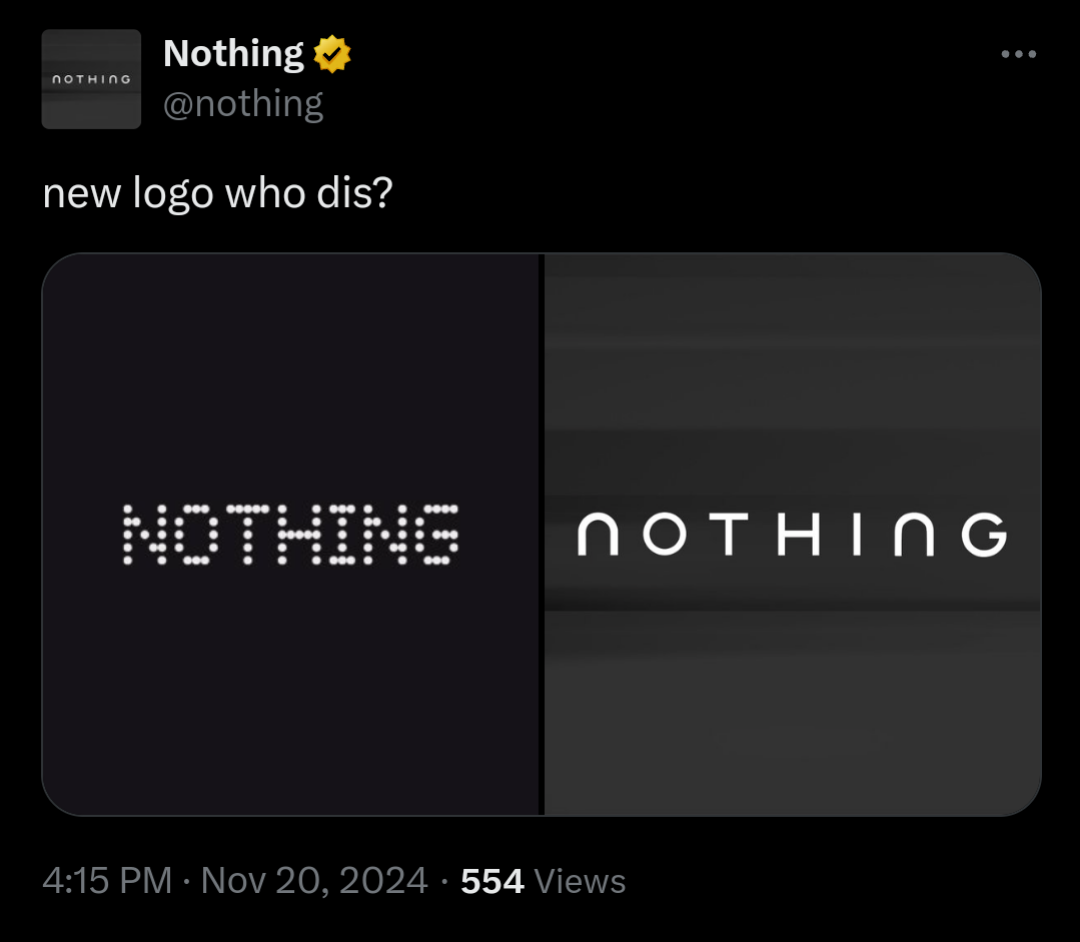The height and width of the screenshot is (942, 1080).
Task: Click the dividing line between the two logos
Action: (x=541, y=533)
